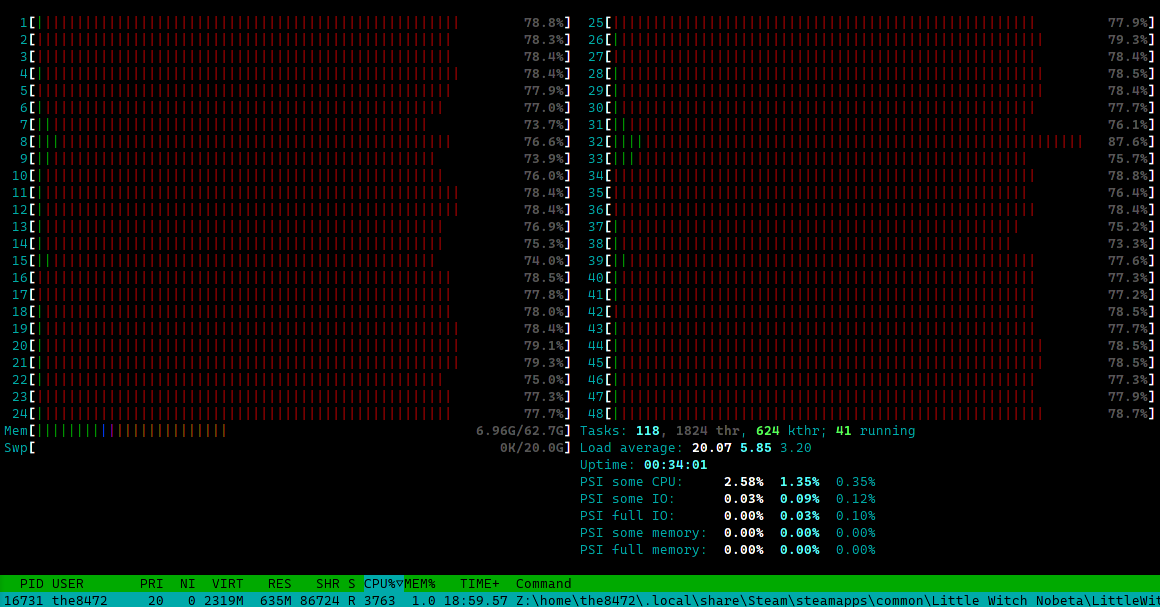
Task: Click PSI some CPU value 2.58%
Action: coord(743,482)
